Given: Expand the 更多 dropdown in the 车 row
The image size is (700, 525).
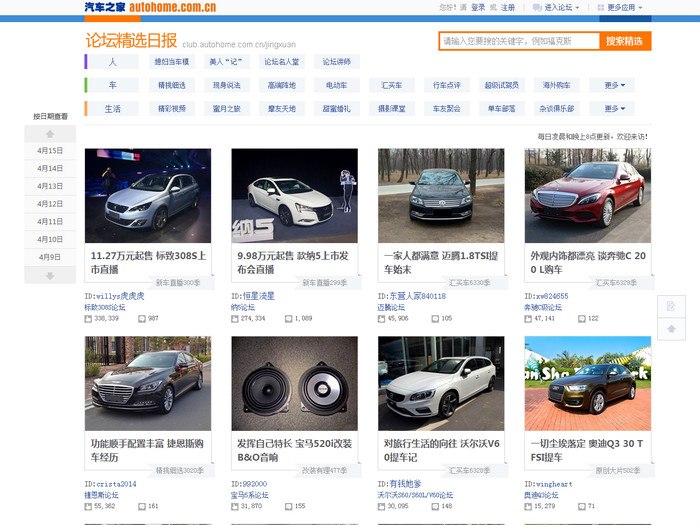Looking at the screenshot, I should [611, 85].
